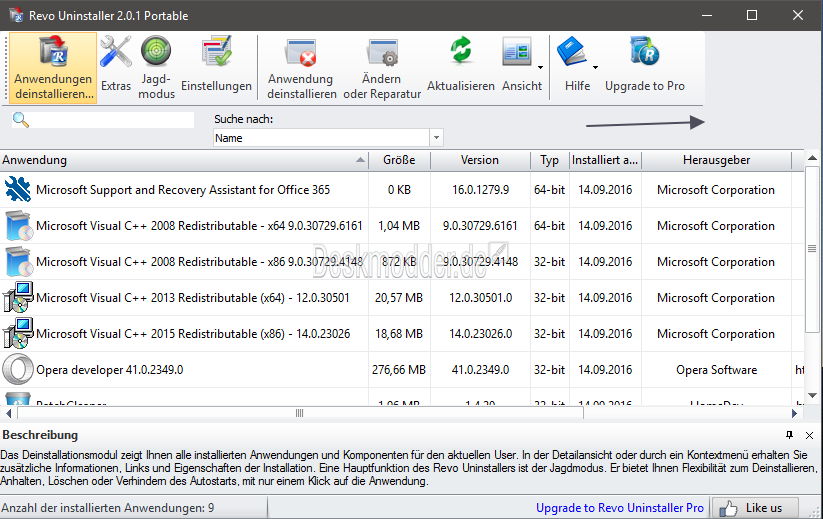Select Opera developer 41.0.2349.0 name
Image resolution: width=823 pixels, height=519 pixels.
tap(110, 370)
